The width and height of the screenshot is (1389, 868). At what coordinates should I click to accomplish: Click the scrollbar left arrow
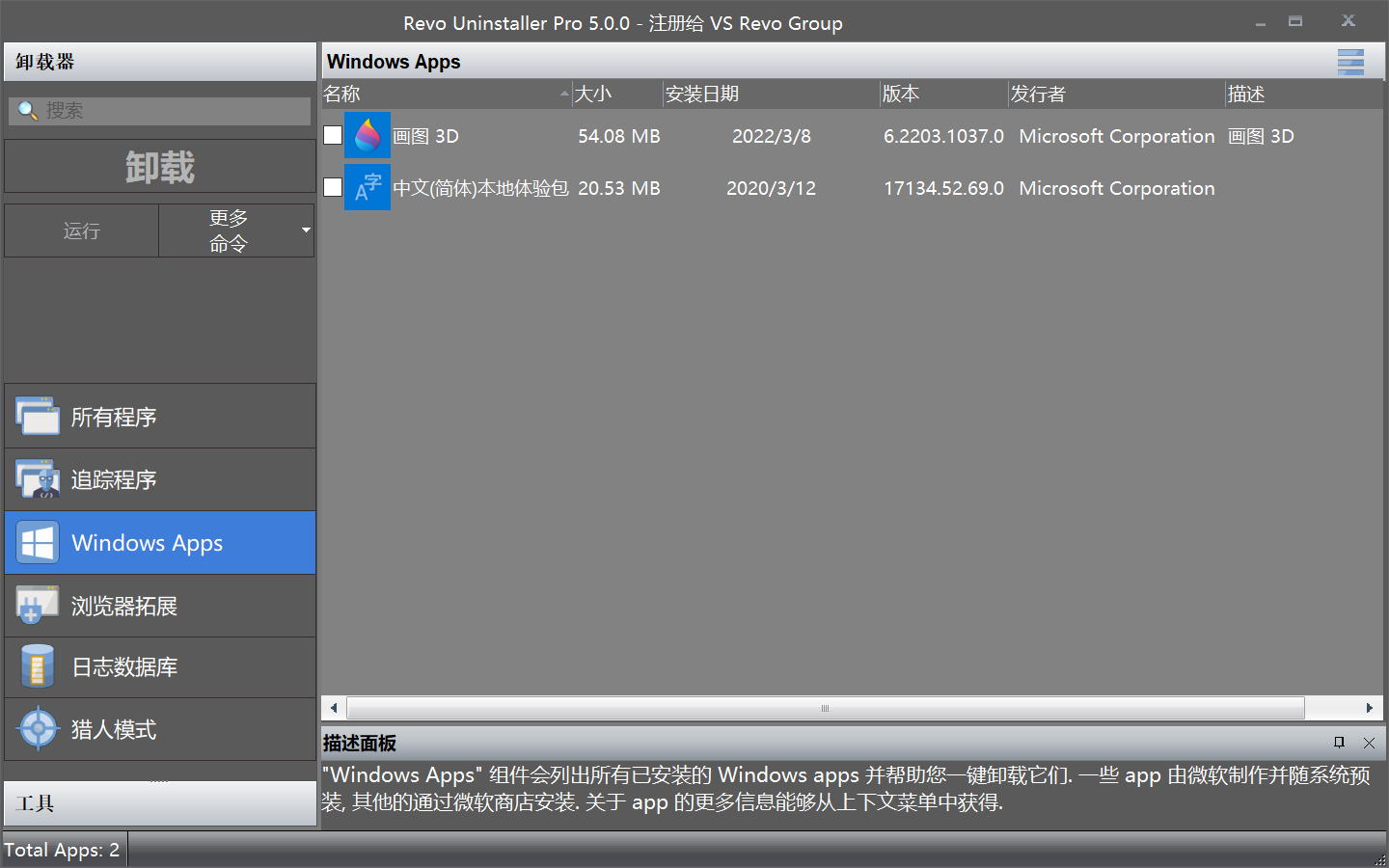pyautogui.click(x=334, y=708)
